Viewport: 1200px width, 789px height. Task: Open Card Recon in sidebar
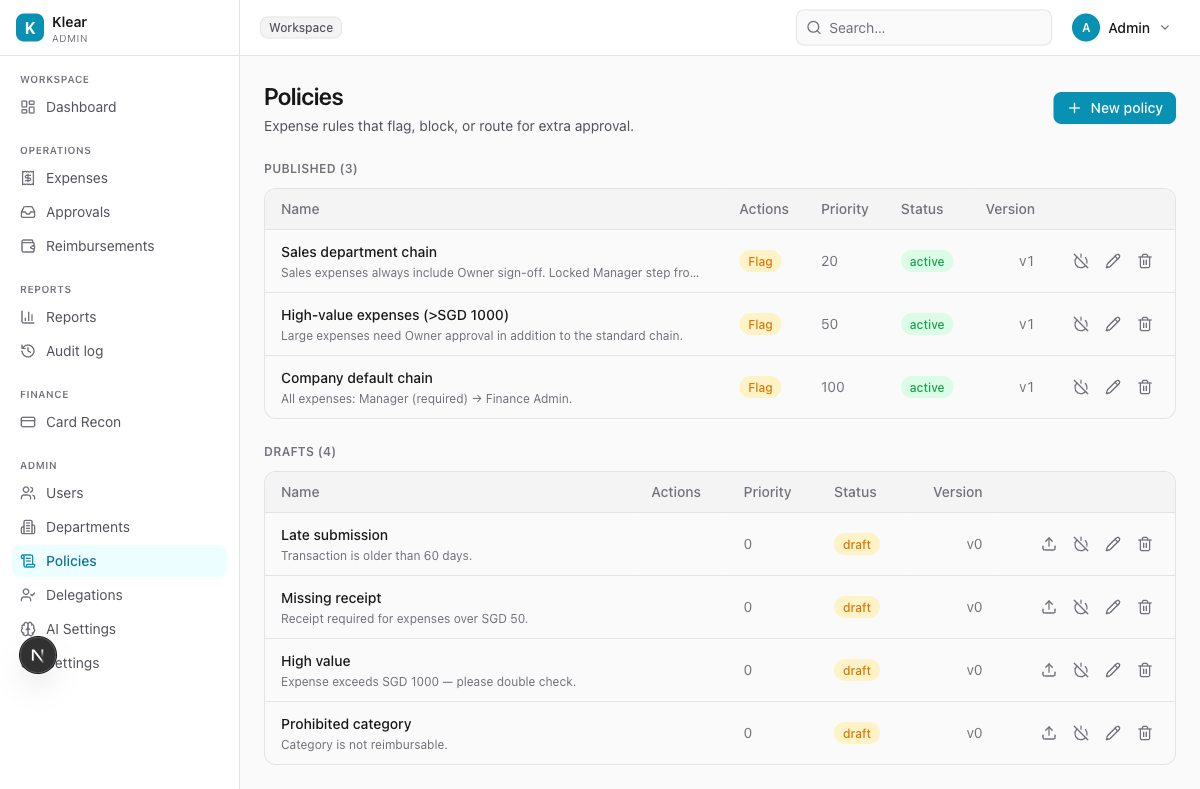120,422
